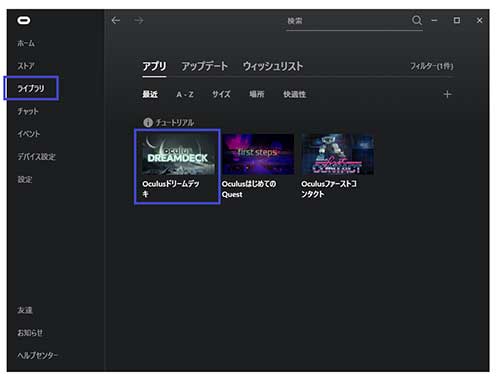Sort library by 最近

point(150,94)
